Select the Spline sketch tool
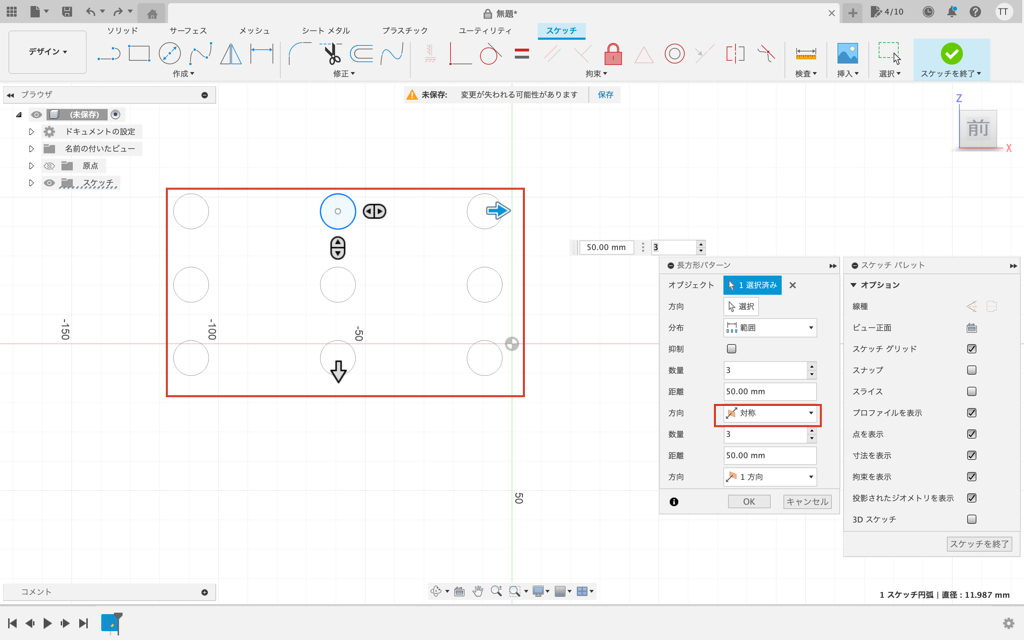The image size is (1024, 640). click(200, 54)
